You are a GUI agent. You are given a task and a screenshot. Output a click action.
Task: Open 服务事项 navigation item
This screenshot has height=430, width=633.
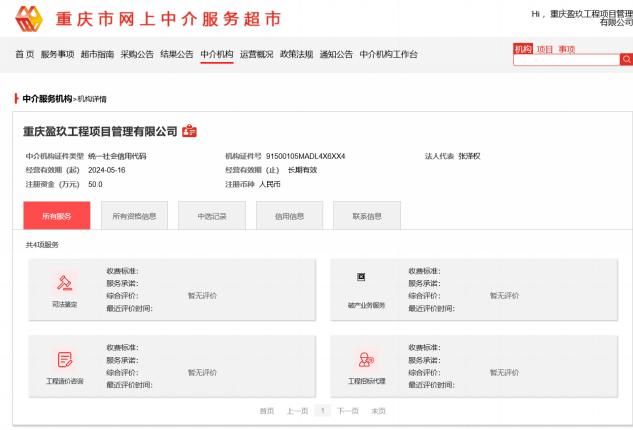click(57, 54)
